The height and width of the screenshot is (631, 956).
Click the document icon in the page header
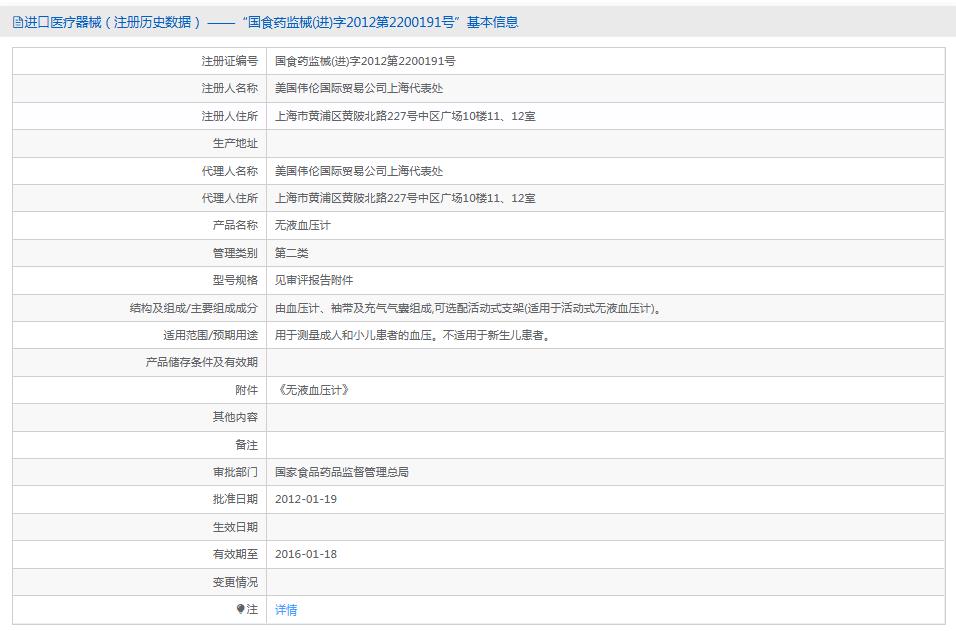click(x=18, y=22)
